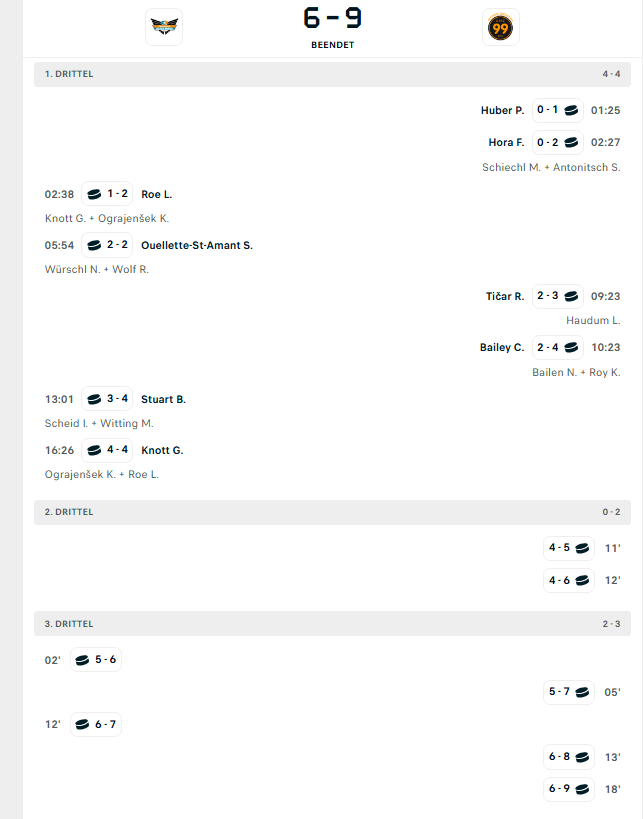Click the 6-9 final goal badge
Viewport: 643px width, 819px height.
tap(569, 789)
